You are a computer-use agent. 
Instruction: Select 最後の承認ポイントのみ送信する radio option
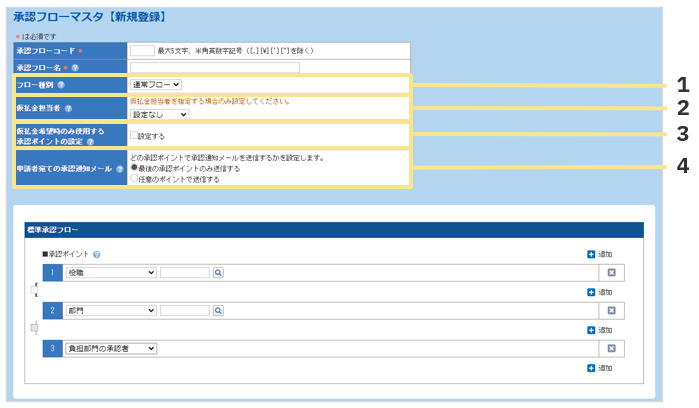(134, 168)
